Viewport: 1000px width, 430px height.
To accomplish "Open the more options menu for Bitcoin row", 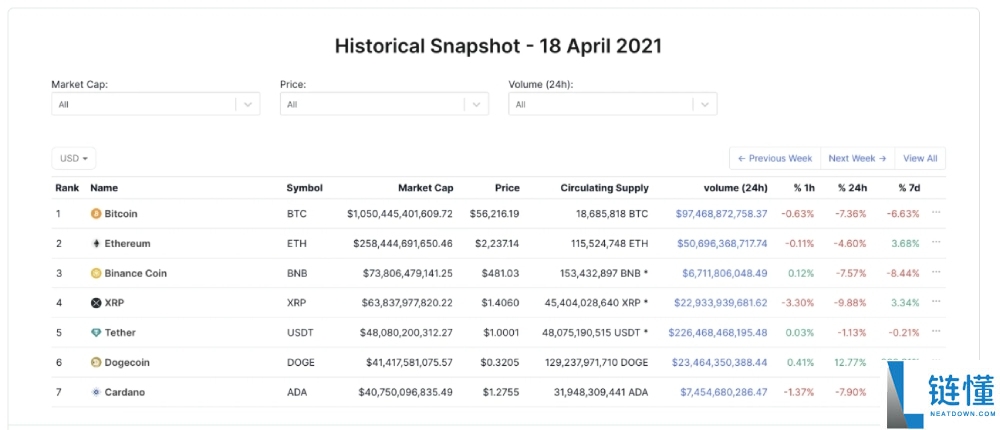I will (936, 212).
